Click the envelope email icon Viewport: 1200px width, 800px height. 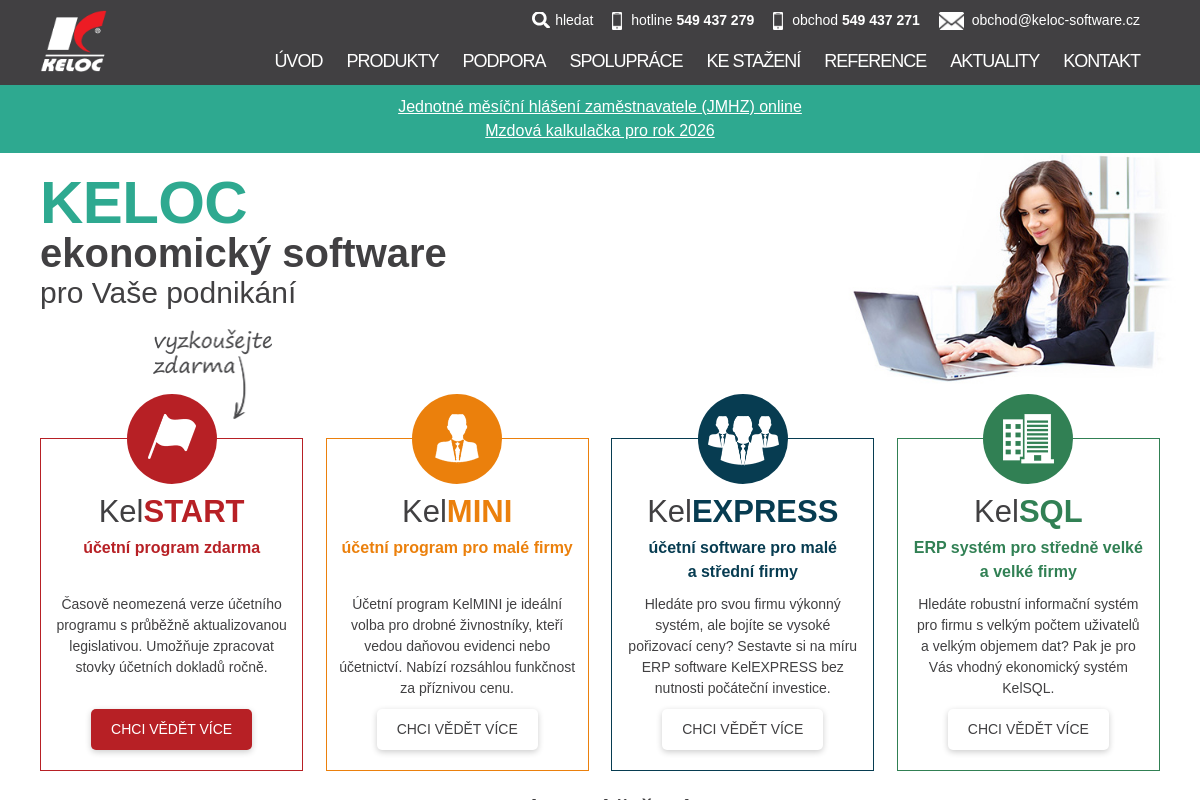951,19
